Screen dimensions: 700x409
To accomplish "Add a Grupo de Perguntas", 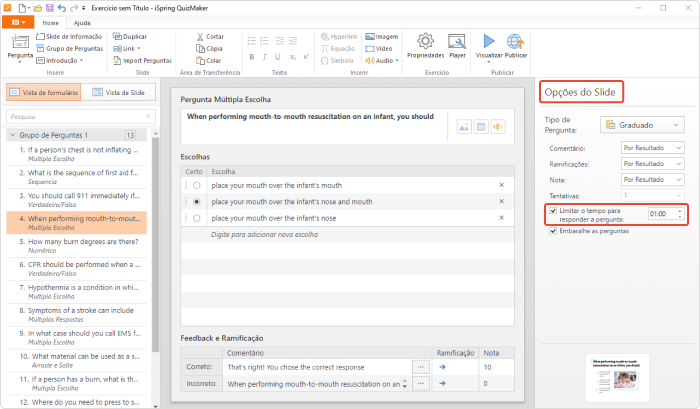I will pyautogui.click(x=70, y=49).
